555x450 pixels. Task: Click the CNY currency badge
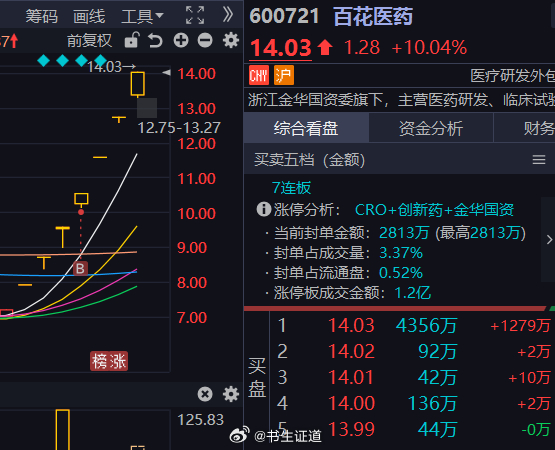(259, 75)
